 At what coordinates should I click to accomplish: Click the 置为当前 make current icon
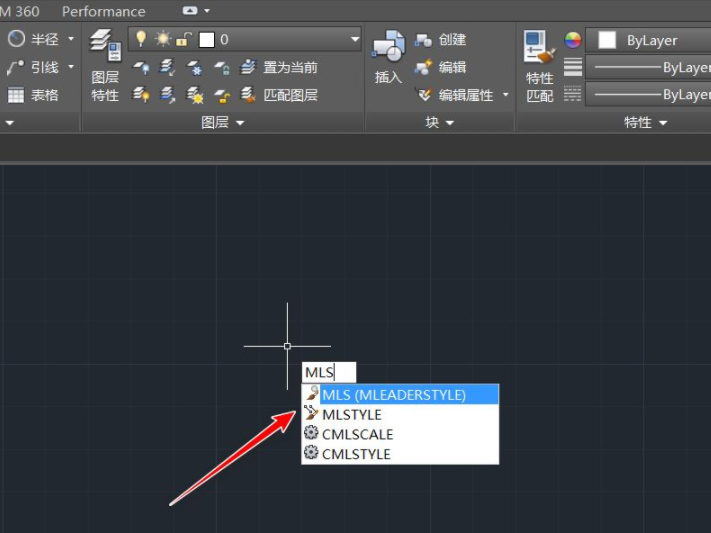[x=280, y=68]
